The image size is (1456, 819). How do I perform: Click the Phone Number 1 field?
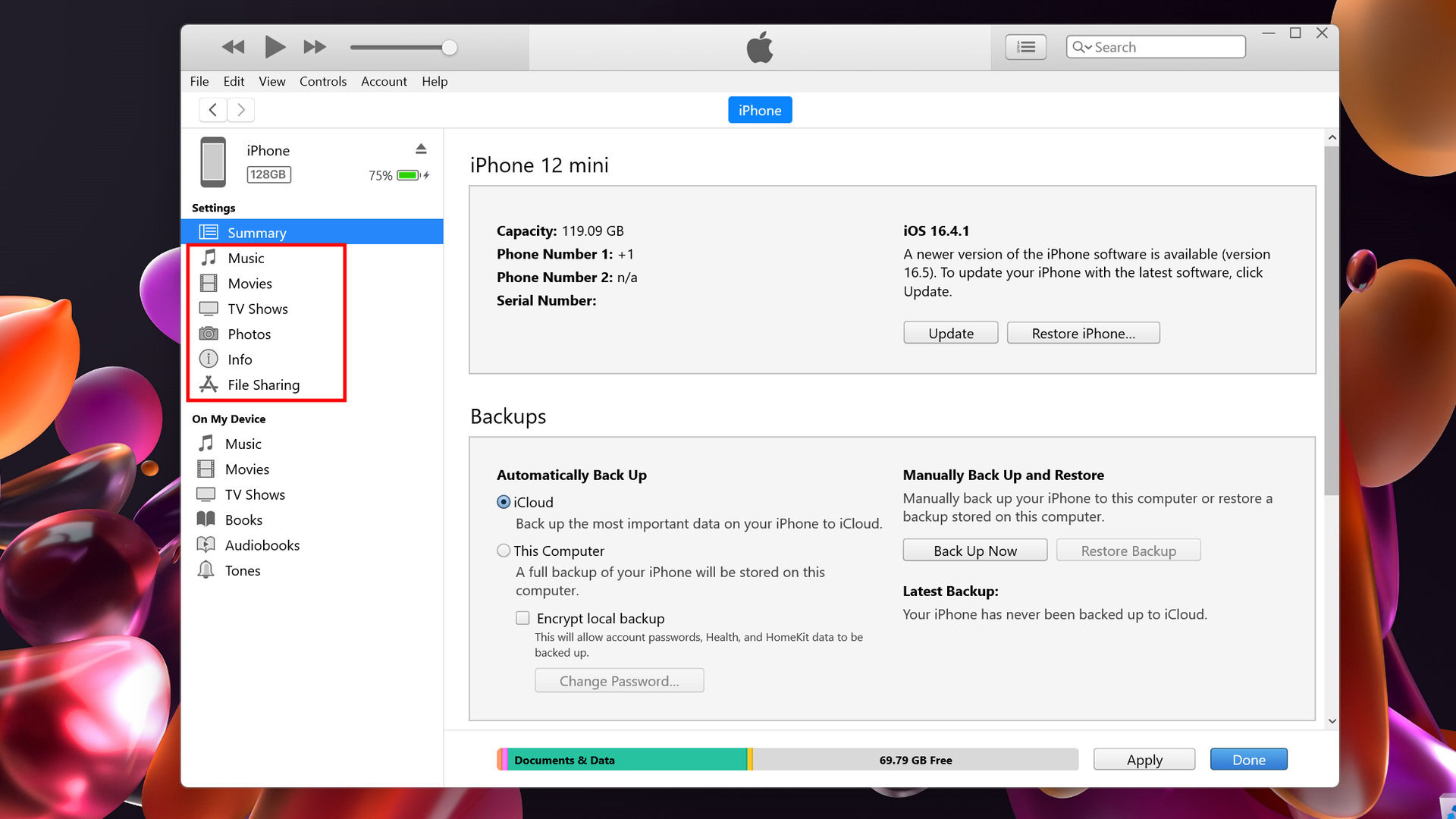click(565, 254)
